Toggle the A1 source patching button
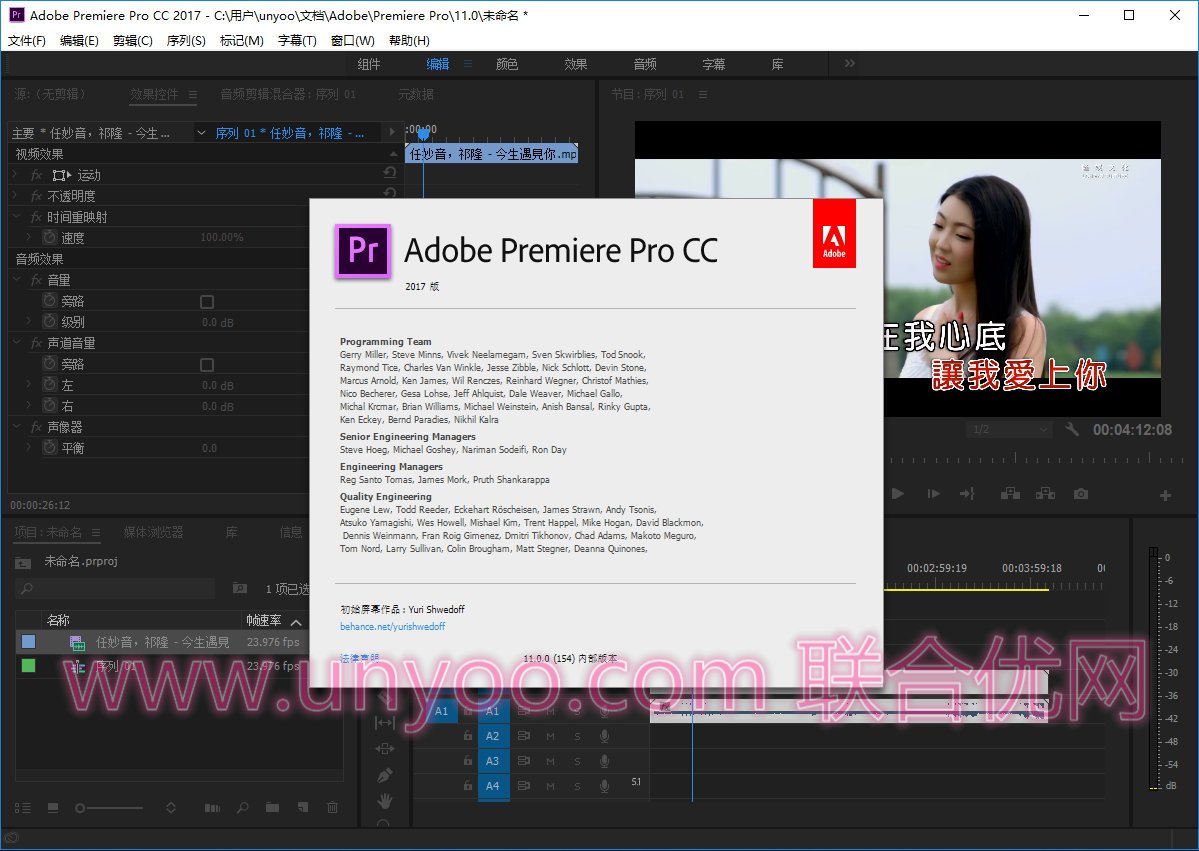The width and height of the screenshot is (1199, 851). click(442, 711)
